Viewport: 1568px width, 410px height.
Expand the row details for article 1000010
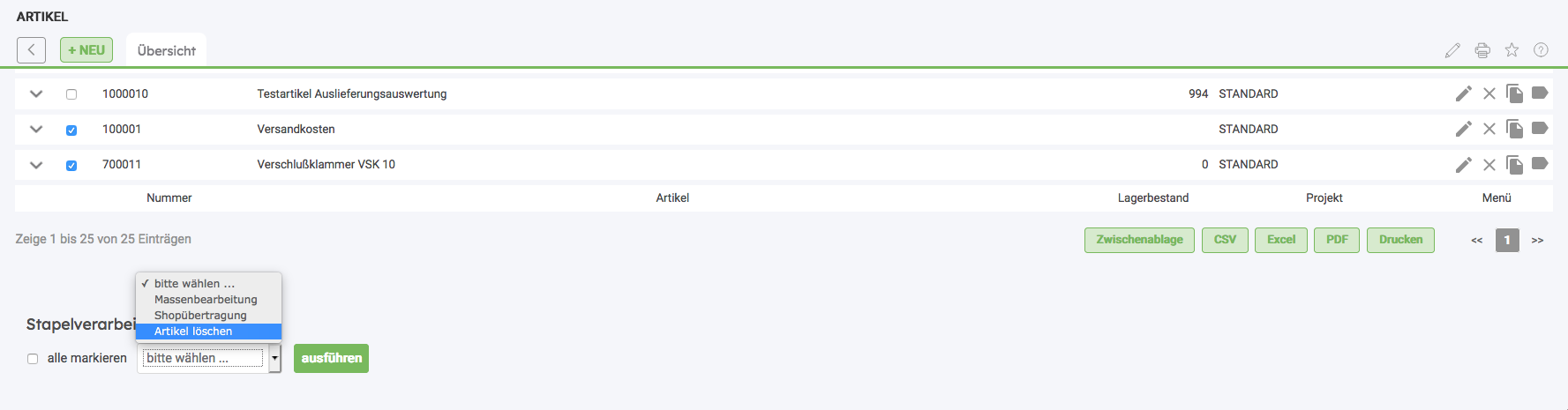[36, 93]
